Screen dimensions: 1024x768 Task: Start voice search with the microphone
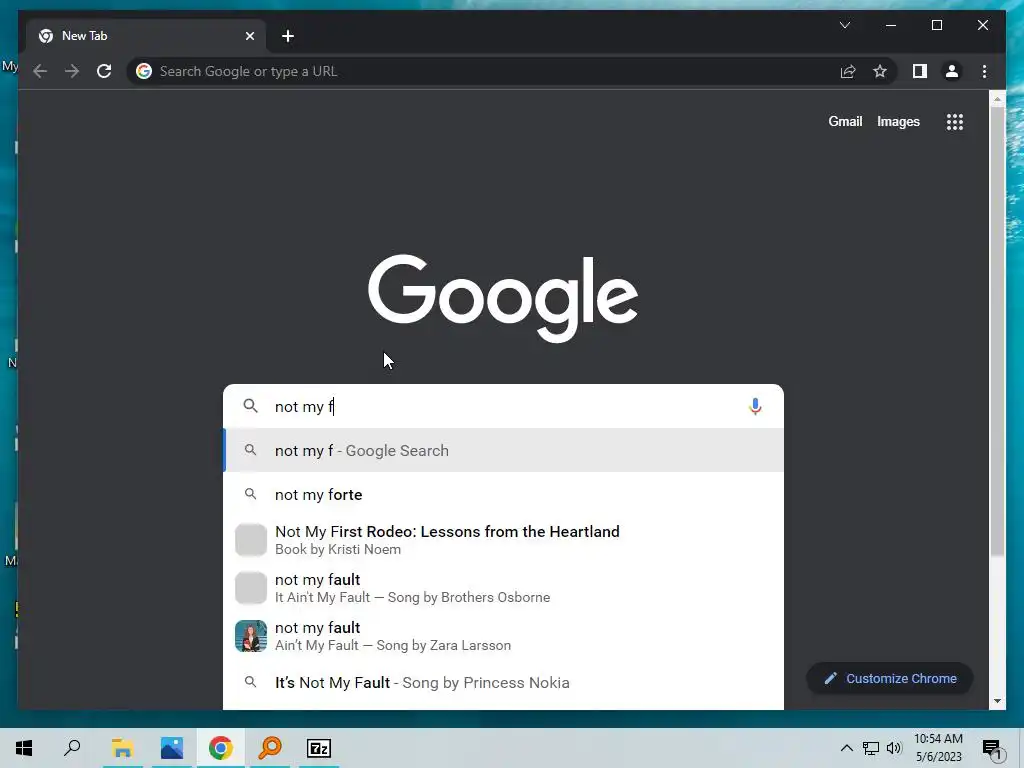point(755,406)
